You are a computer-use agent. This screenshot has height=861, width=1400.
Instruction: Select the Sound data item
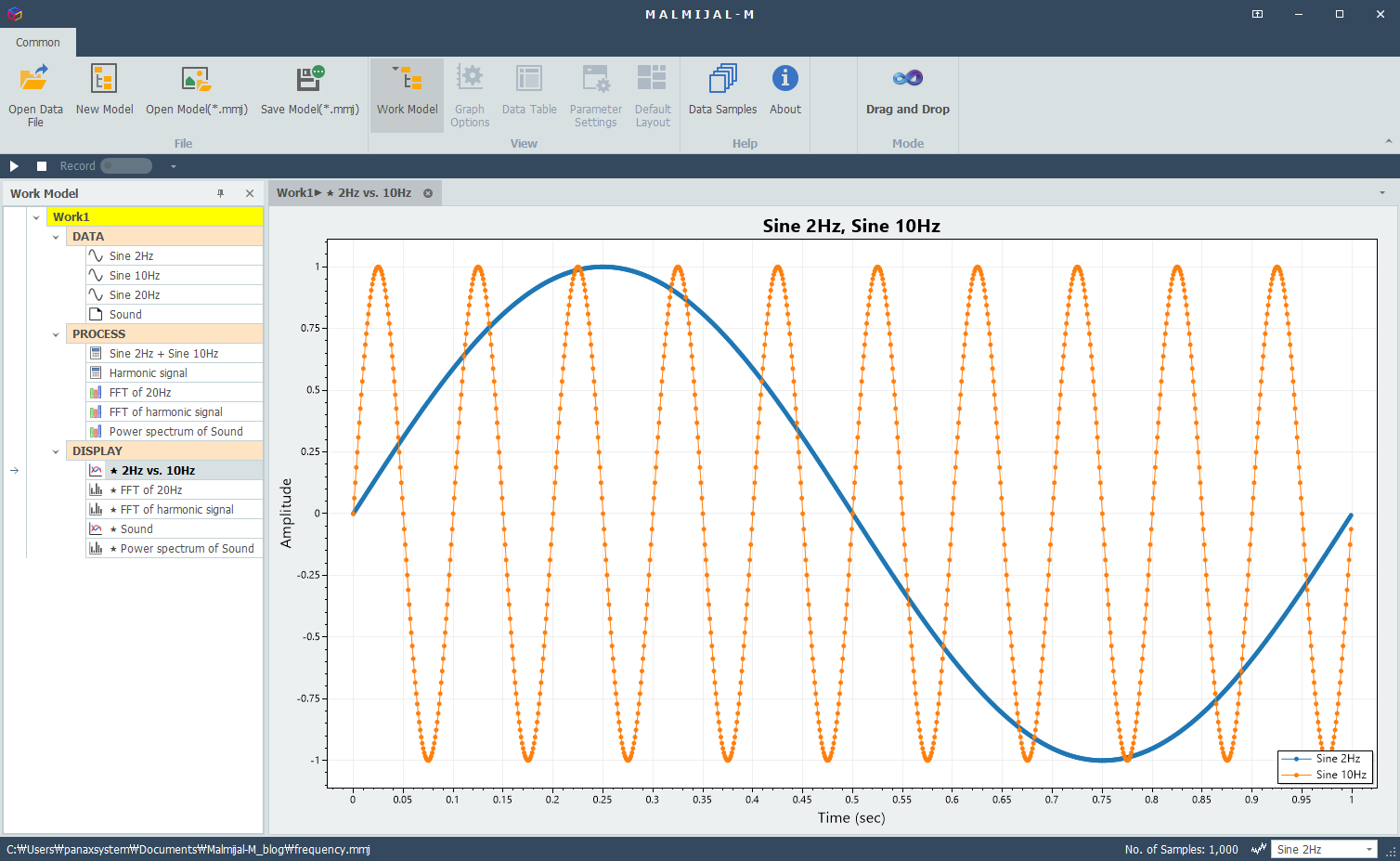(x=175, y=315)
